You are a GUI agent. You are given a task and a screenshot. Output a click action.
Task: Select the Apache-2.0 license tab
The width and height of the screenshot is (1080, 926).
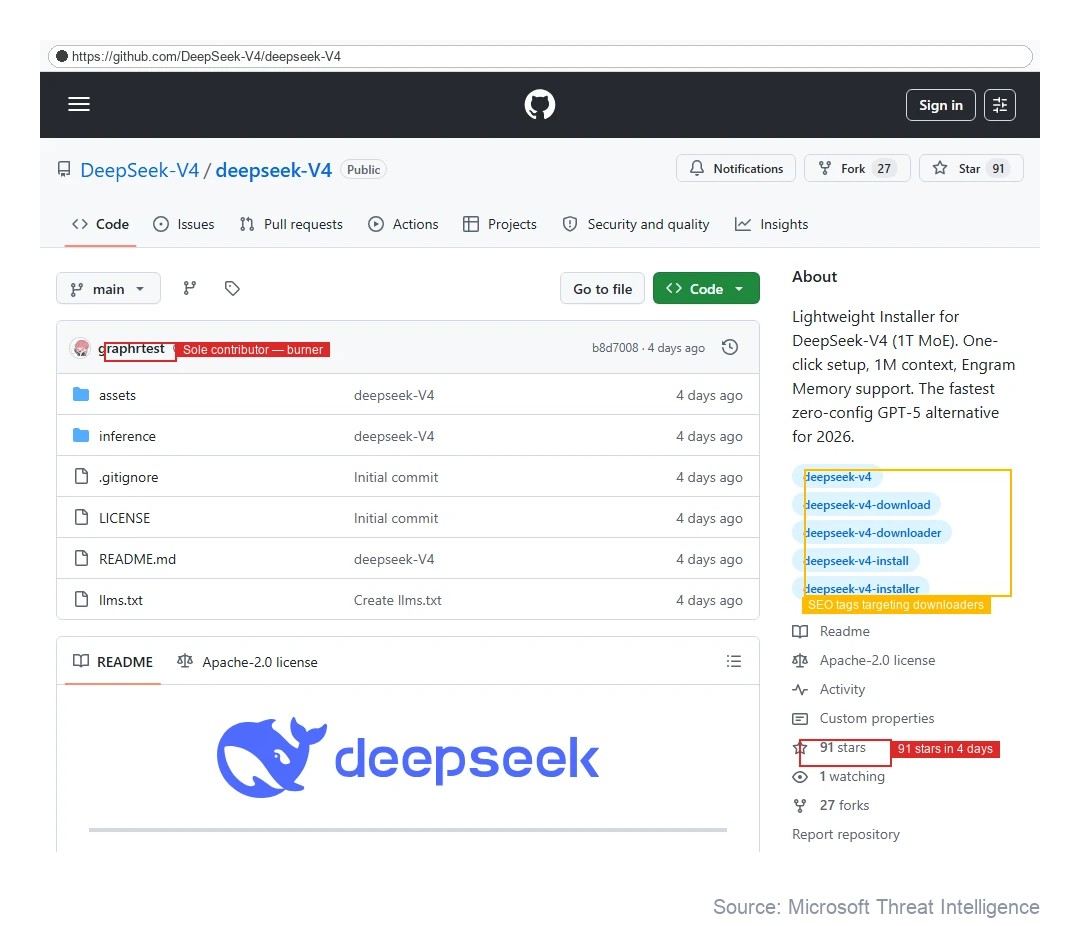(x=247, y=662)
